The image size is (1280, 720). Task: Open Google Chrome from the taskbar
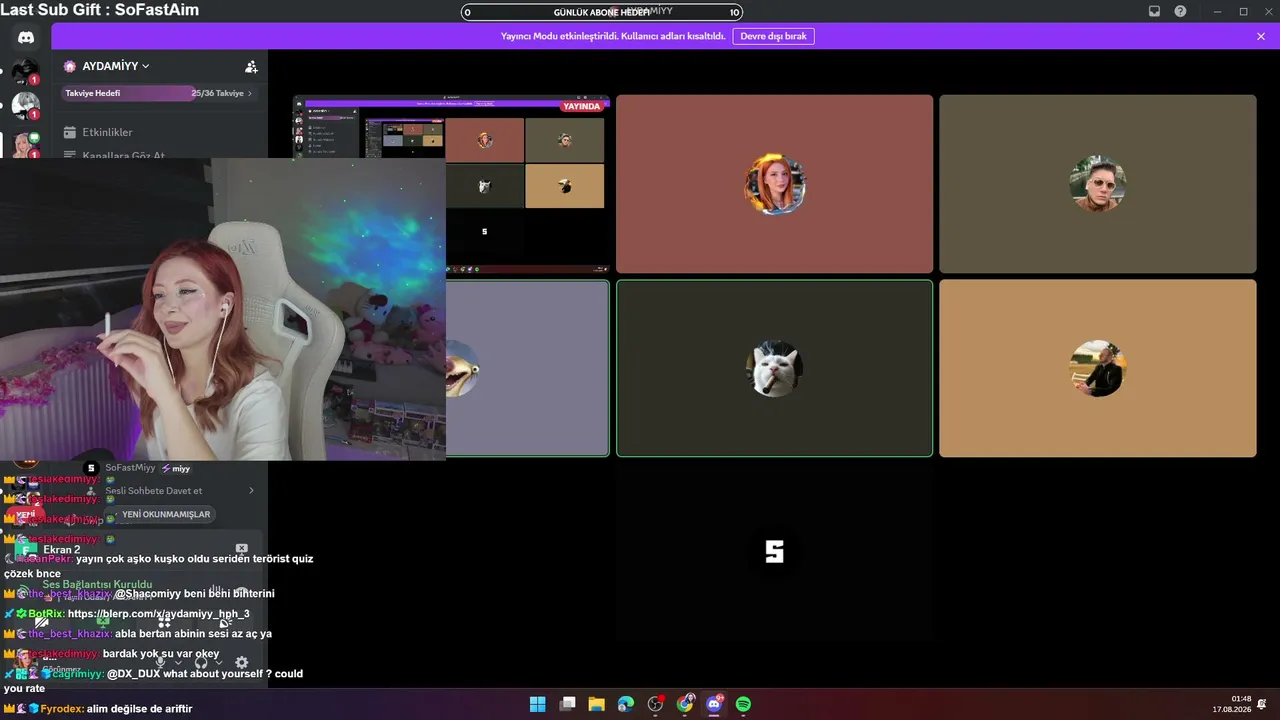(x=685, y=704)
